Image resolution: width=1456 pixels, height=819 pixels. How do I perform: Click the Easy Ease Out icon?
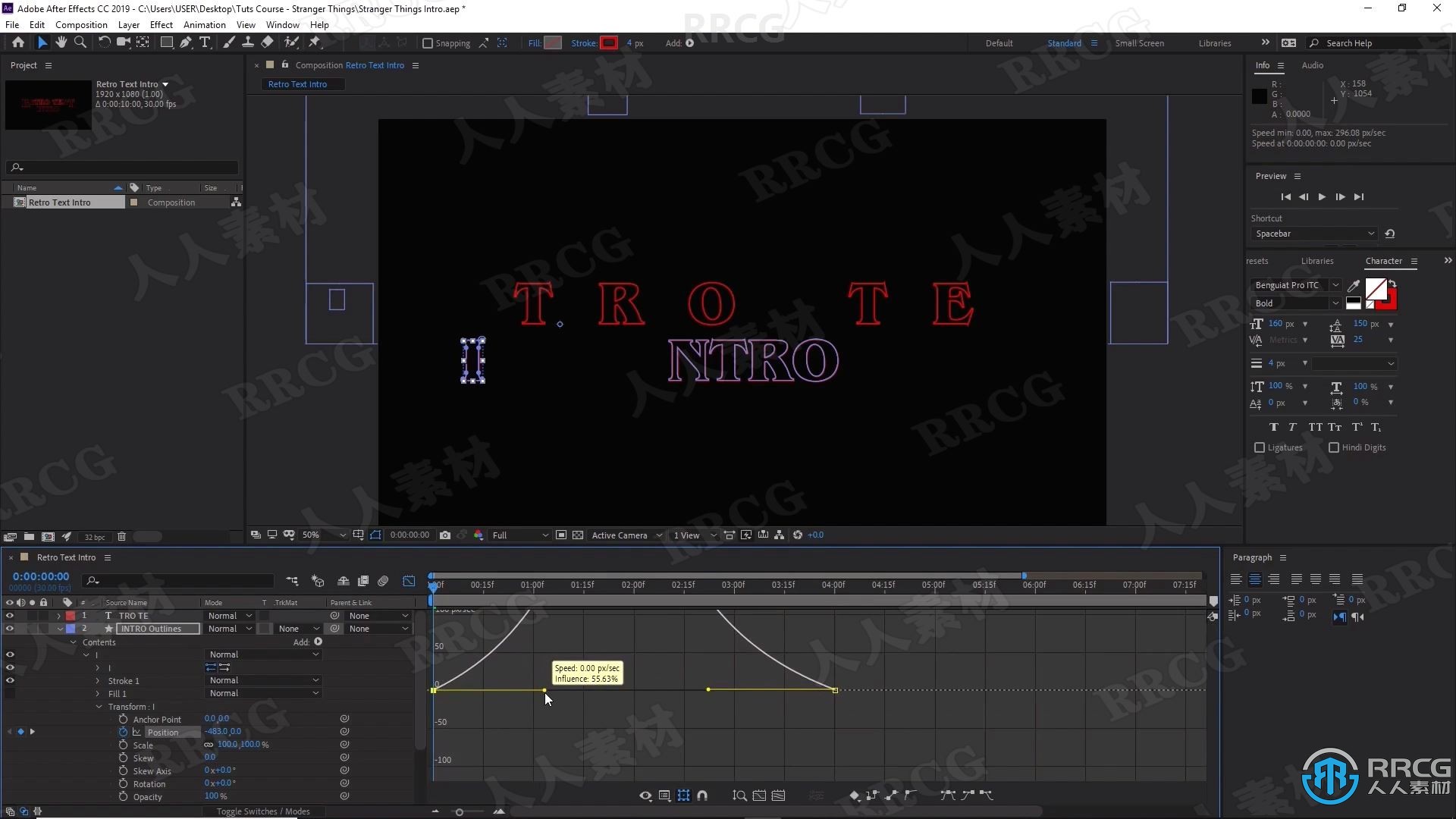986,795
